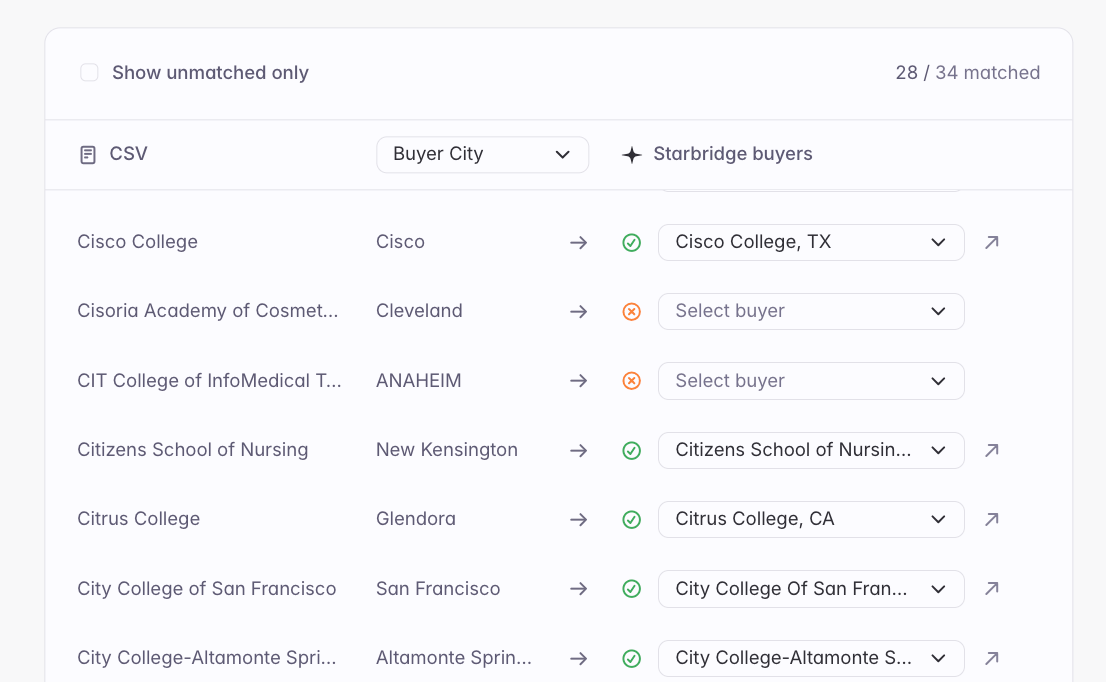Expand the Citrus College, CA buyer dropdown
The image size is (1106, 682).
click(811, 519)
